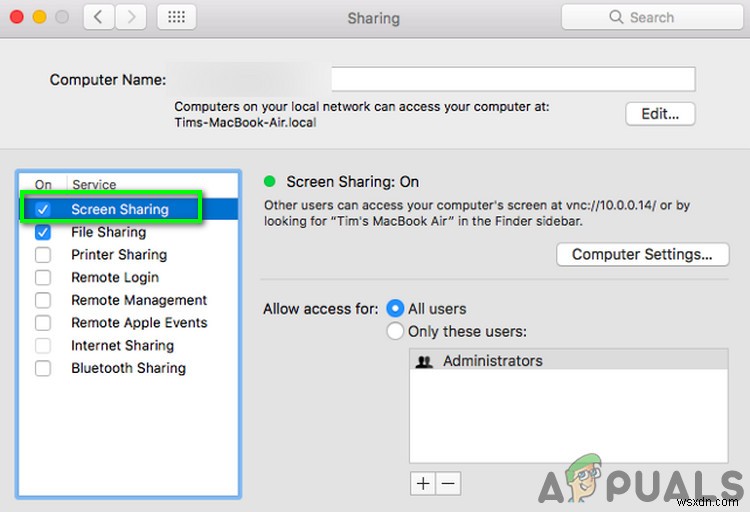The image size is (750, 512).
Task: Select Administrators in the users list
Action: (x=569, y=360)
